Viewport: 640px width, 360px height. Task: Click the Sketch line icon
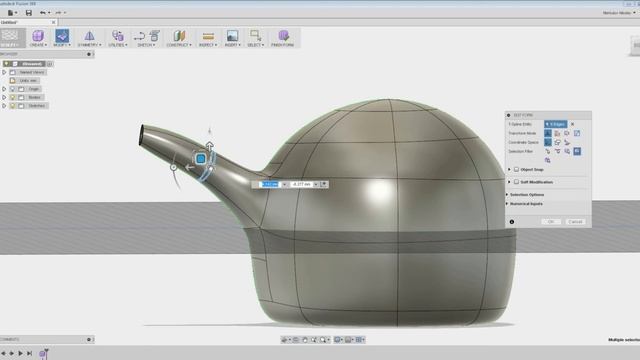(140, 36)
